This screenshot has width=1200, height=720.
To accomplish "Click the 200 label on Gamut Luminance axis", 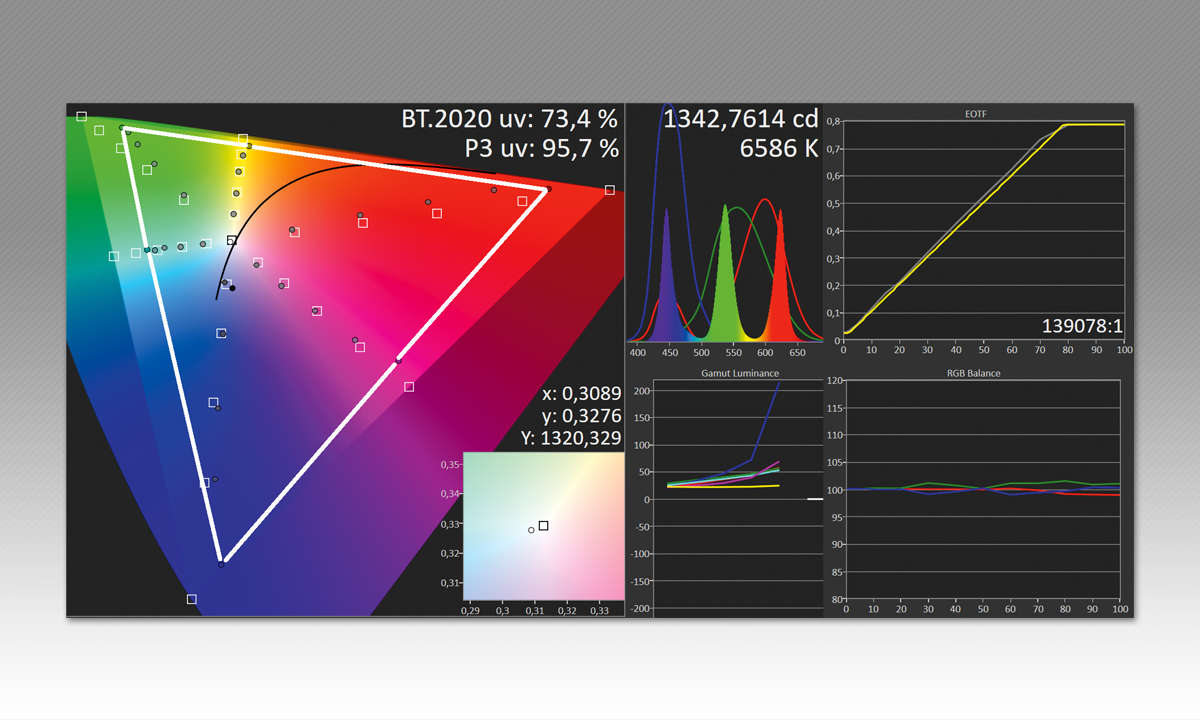I will [x=642, y=391].
